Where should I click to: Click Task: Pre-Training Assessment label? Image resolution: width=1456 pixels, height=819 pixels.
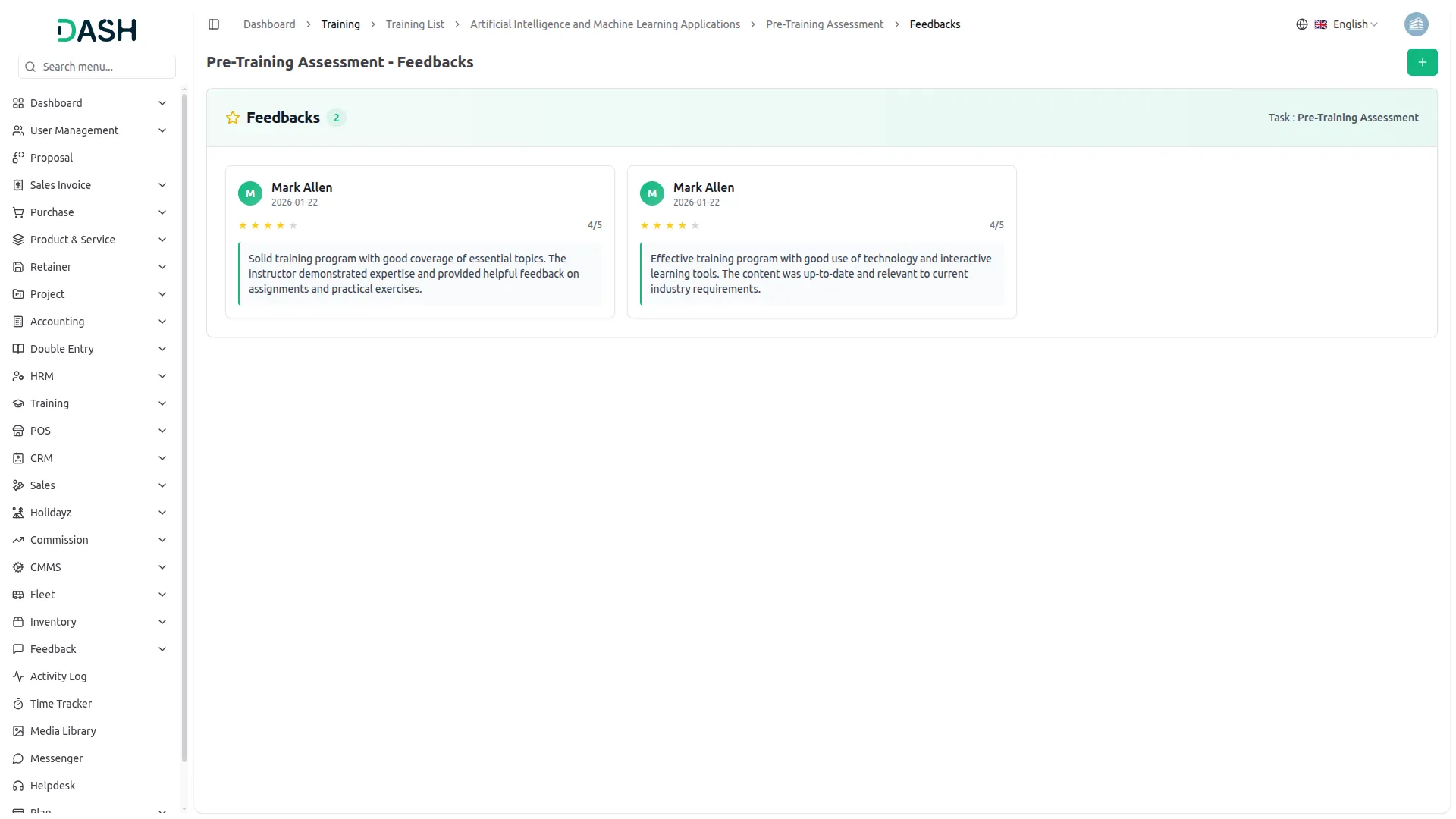(1343, 118)
